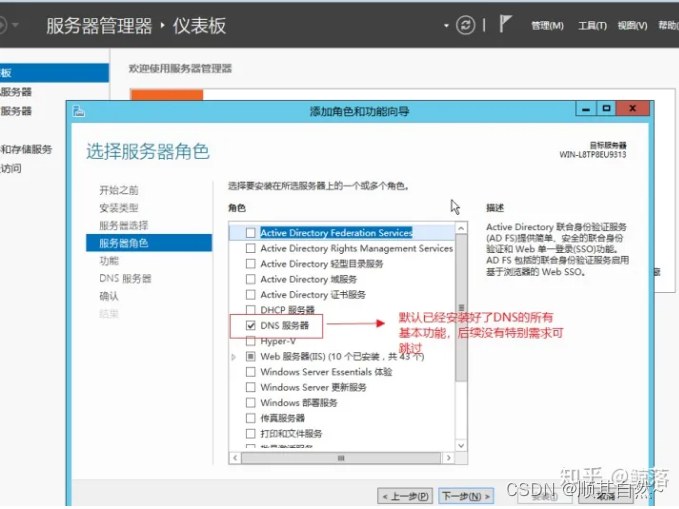Open 视图(V) menu

pyautogui.click(x=632, y=26)
